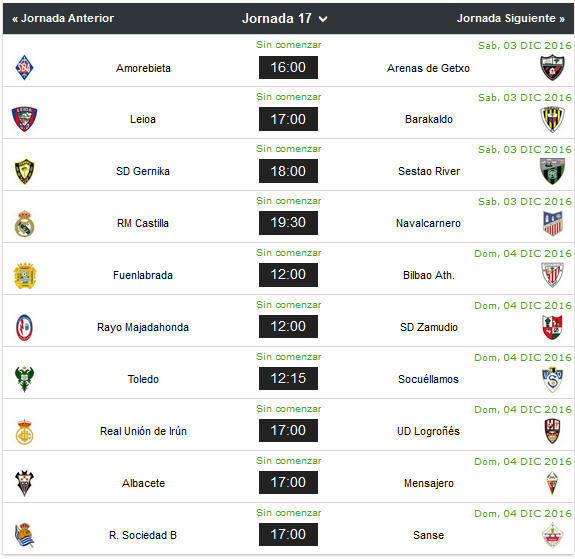Click the Amorebieta club crest
The width and height of the screenshot is (575, 559).
25,67
